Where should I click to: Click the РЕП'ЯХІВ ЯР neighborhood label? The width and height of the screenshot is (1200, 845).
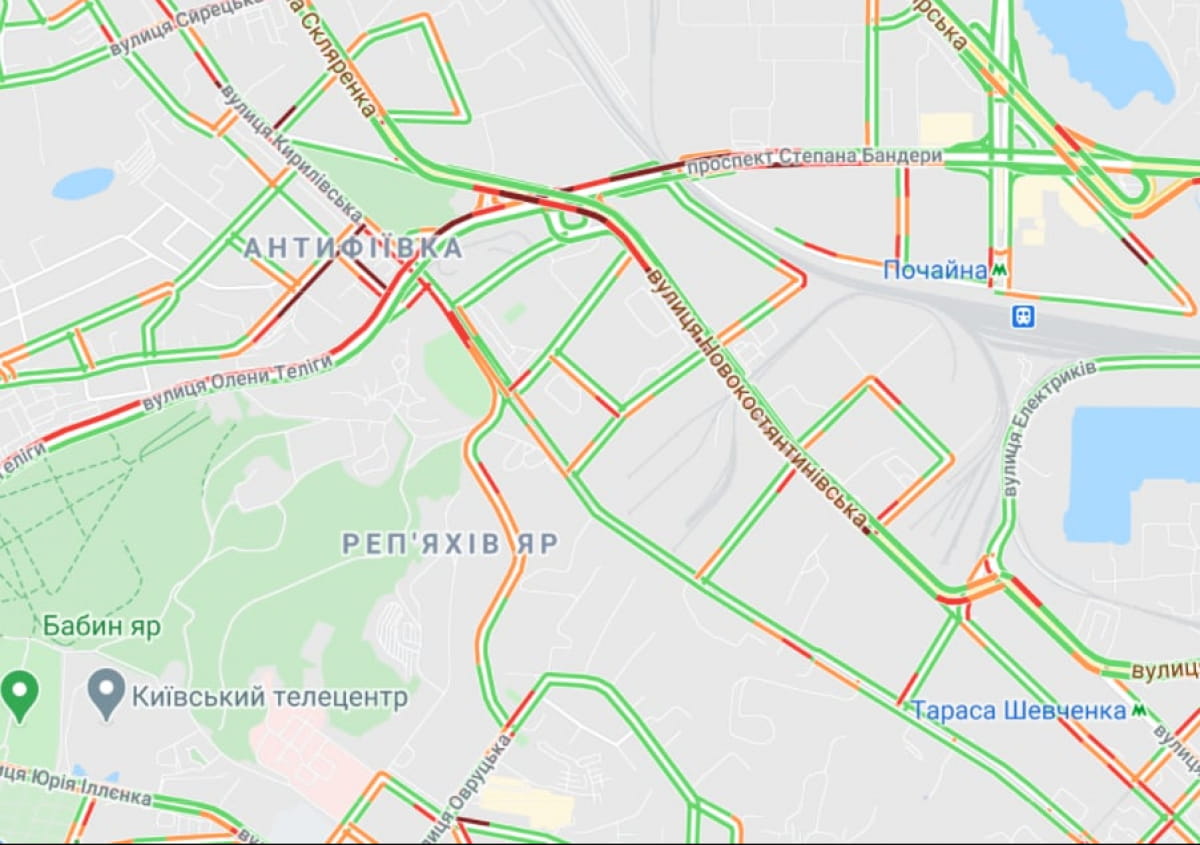450,543
